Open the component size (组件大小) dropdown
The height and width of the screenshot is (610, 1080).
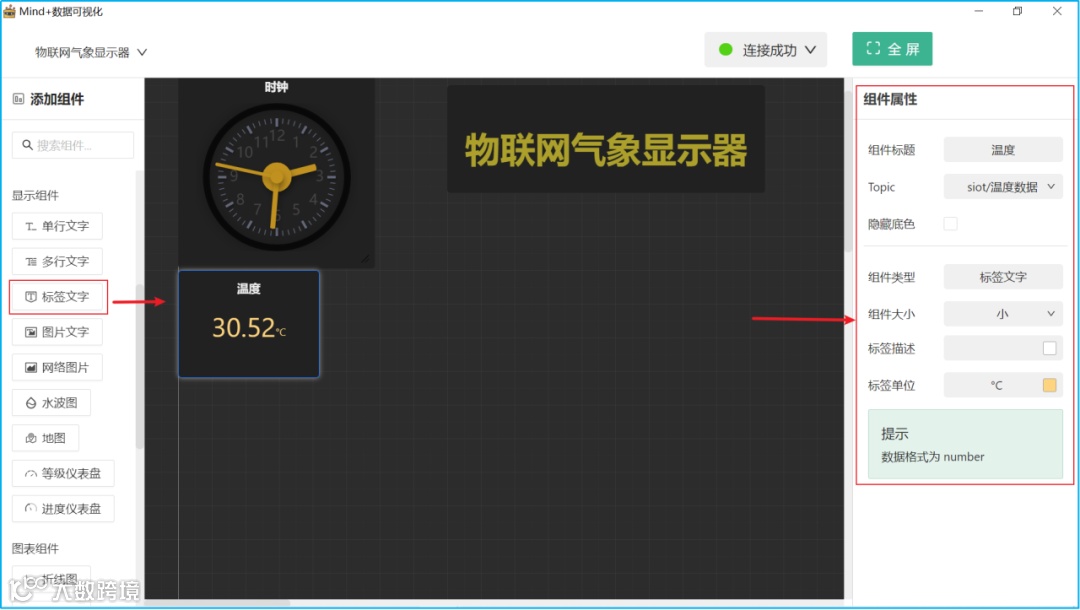1003,314
